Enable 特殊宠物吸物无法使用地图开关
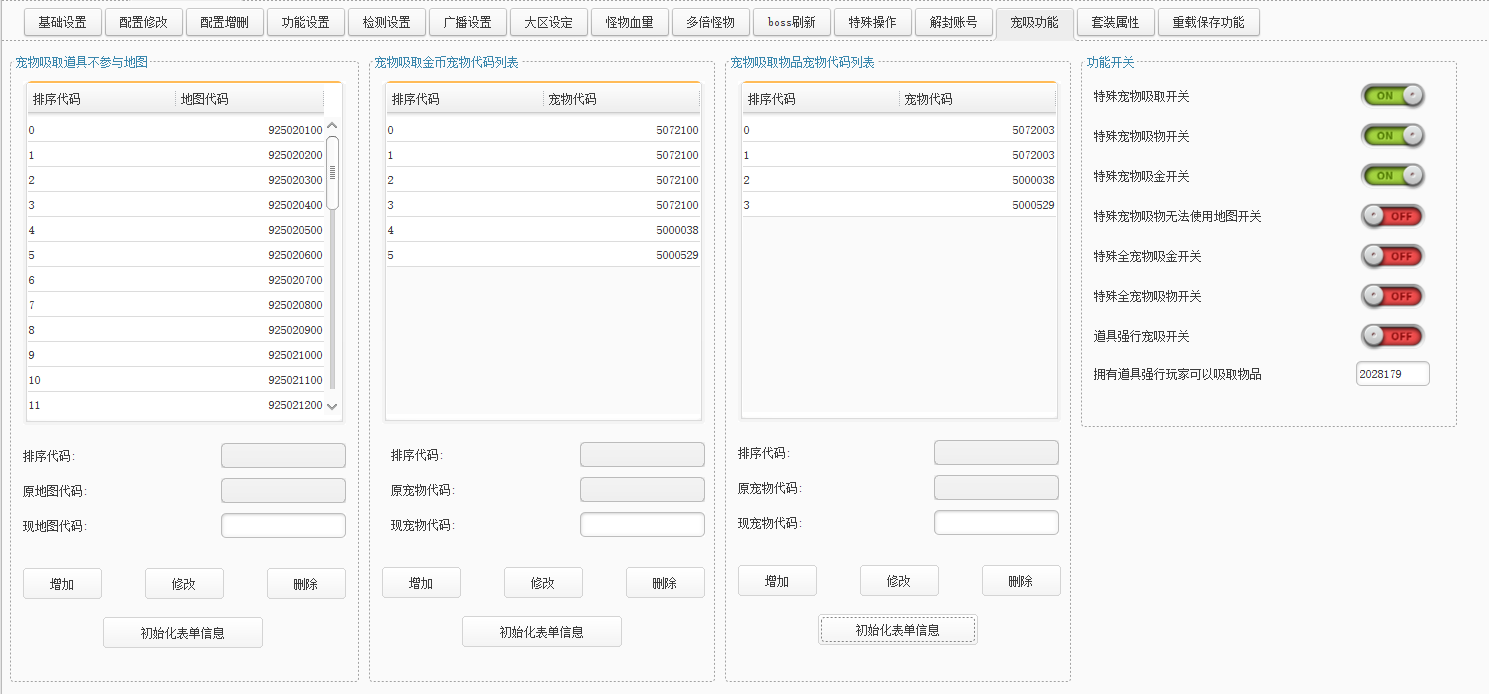Viewport: 1489px width, 694px height. [1392, 216]
